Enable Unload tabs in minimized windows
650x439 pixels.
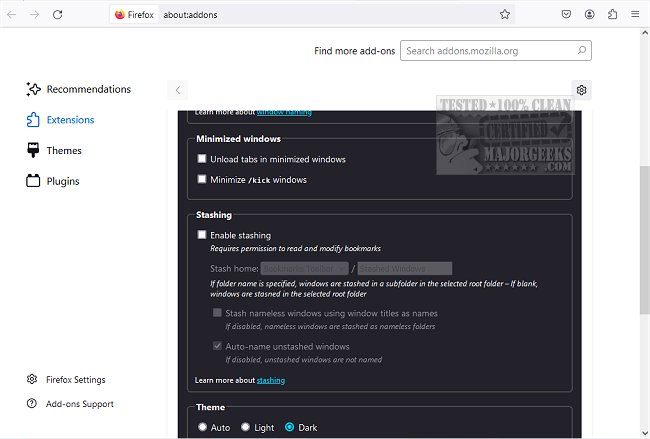point(202,159)
